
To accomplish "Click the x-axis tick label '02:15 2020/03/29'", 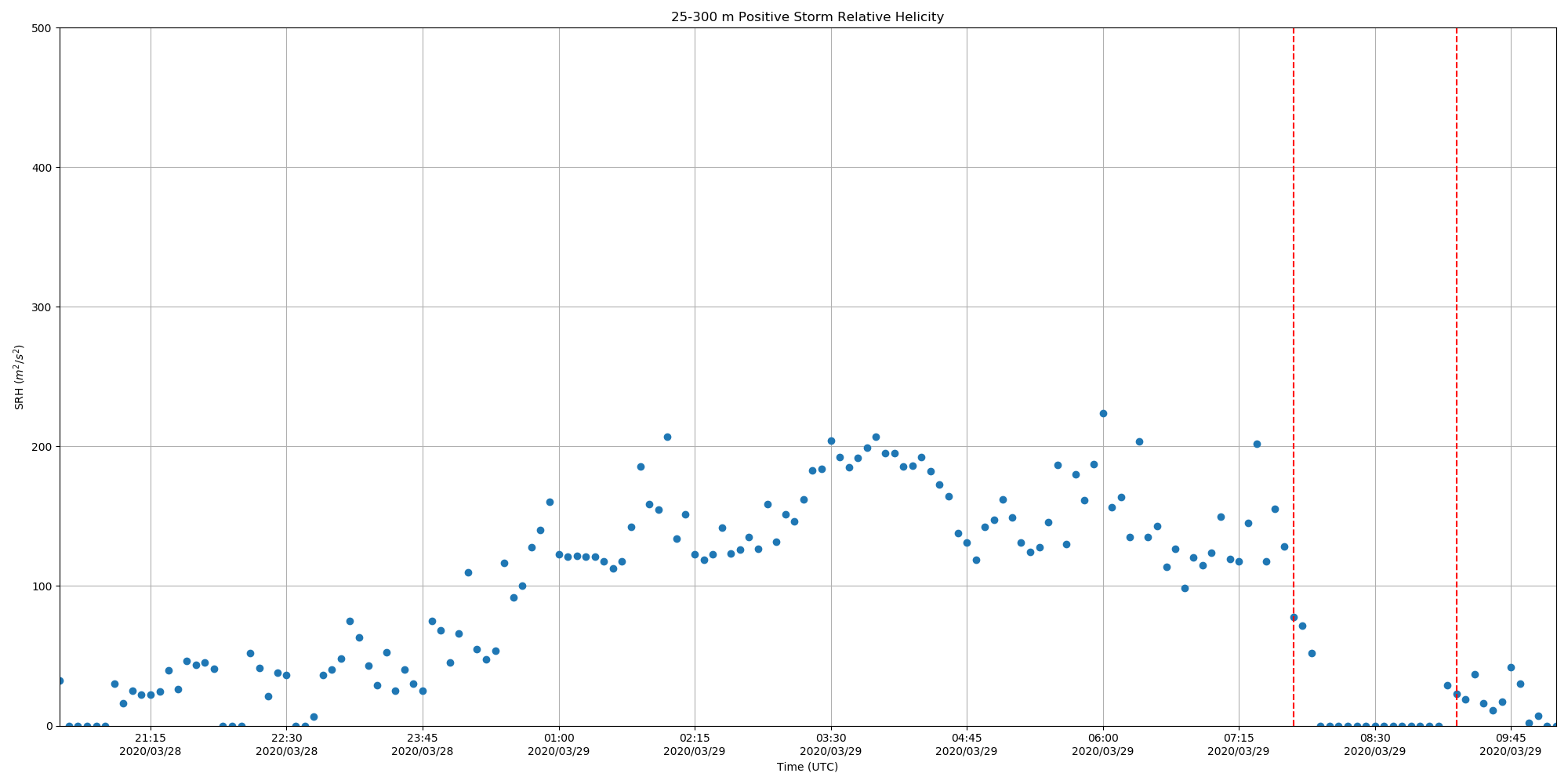I will pos(695,744).
